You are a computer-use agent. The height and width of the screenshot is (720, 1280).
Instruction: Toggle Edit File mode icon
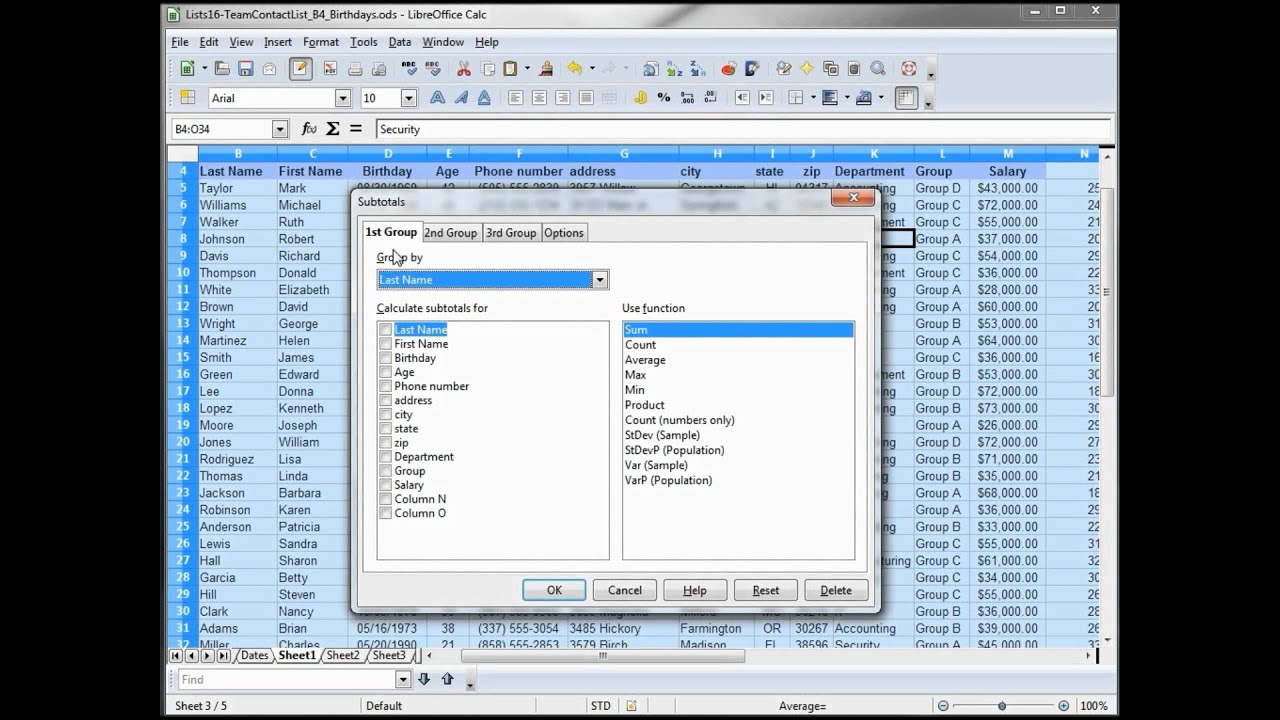coord(300,69)
